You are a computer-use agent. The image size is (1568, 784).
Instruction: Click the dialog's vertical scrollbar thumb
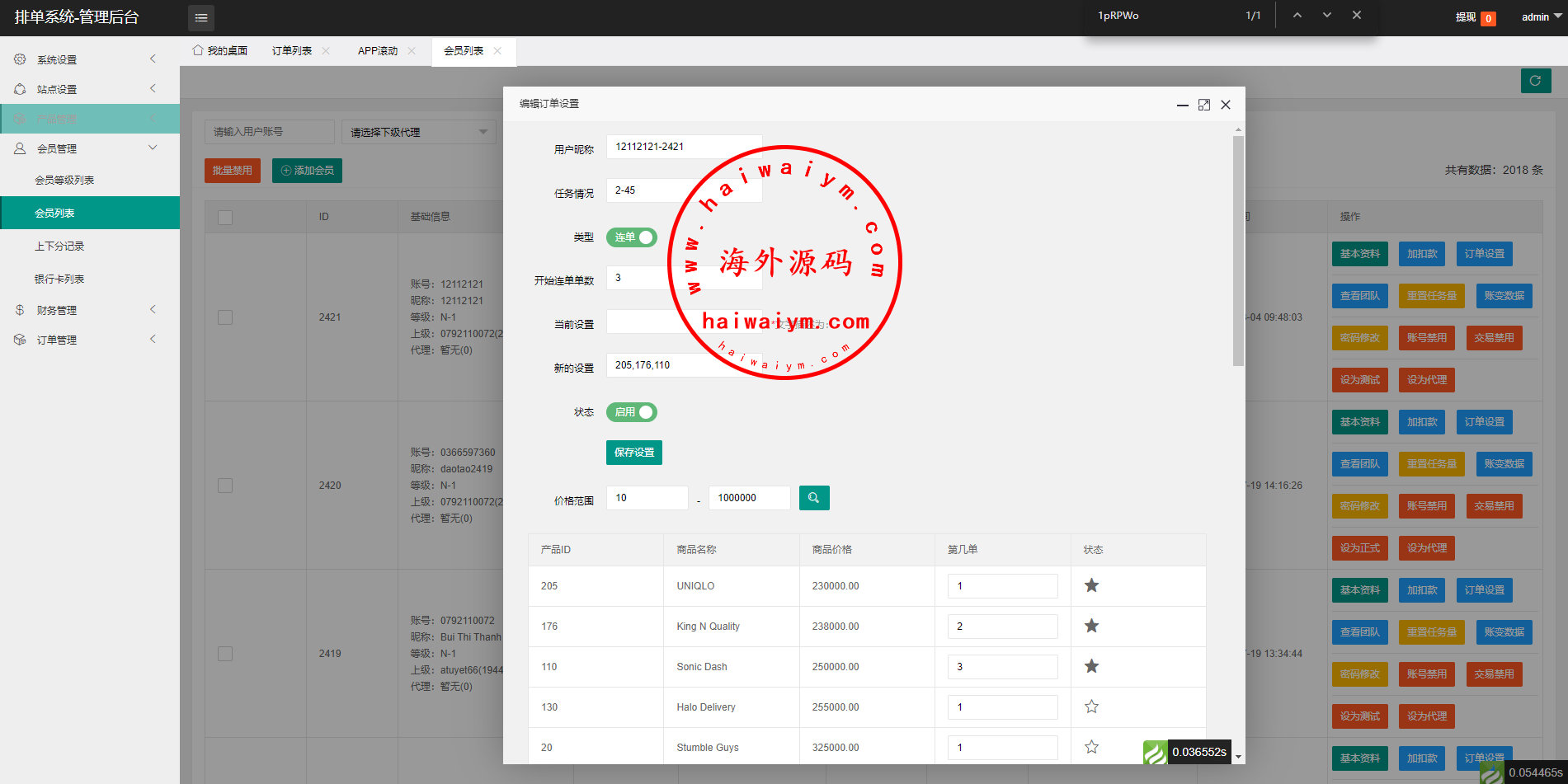pos(1237,247)
